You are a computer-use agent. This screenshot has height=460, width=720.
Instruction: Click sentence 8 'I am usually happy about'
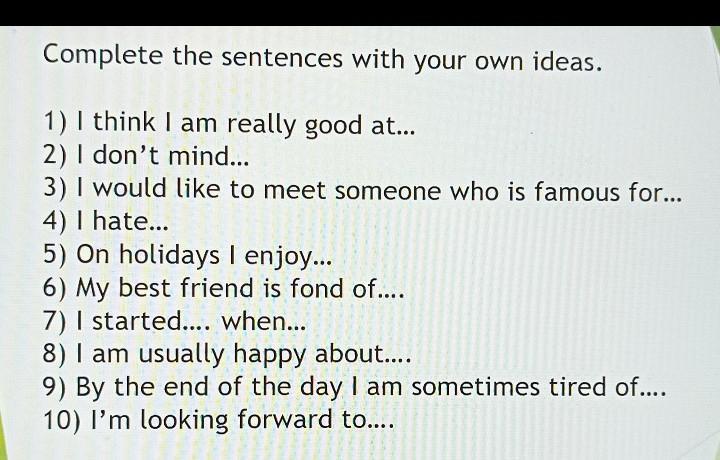click(227, 355)
